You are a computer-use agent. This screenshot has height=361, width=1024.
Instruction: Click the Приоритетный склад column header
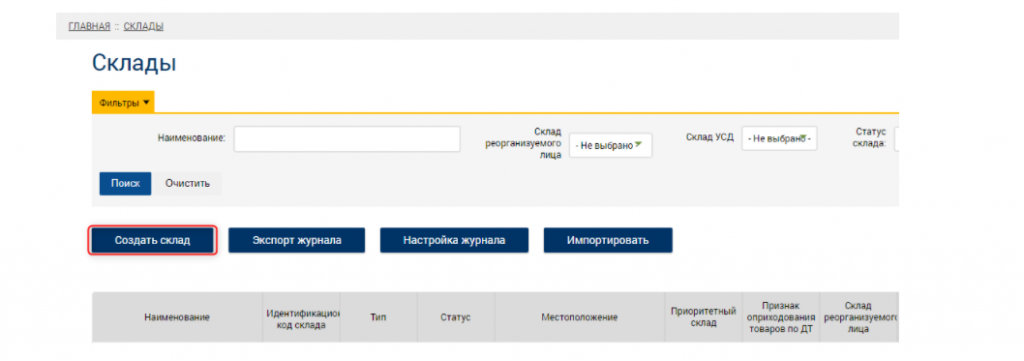(703, 317)
